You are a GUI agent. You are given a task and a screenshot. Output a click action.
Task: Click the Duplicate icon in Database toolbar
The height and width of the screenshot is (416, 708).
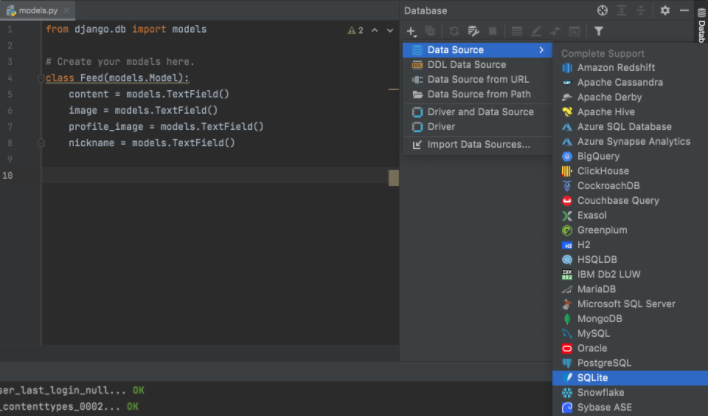[x=430, y=31]
